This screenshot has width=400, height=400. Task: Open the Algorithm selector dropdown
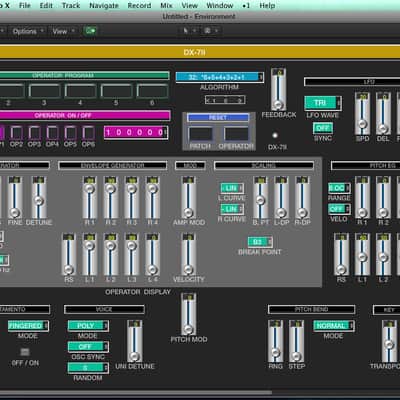[220, 77]
